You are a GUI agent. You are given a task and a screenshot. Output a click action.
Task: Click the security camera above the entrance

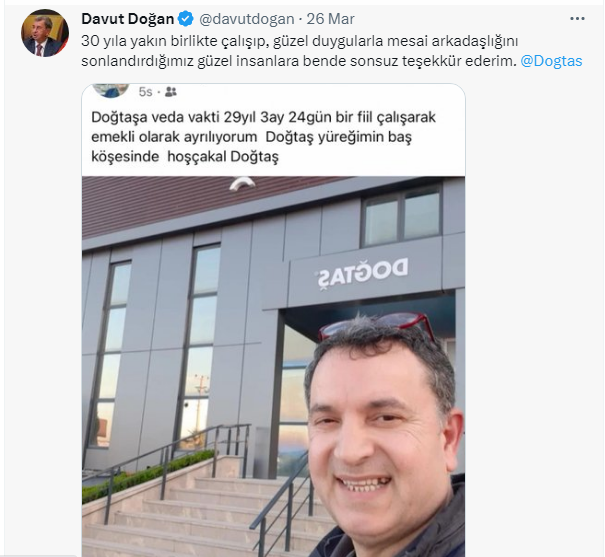242,184
